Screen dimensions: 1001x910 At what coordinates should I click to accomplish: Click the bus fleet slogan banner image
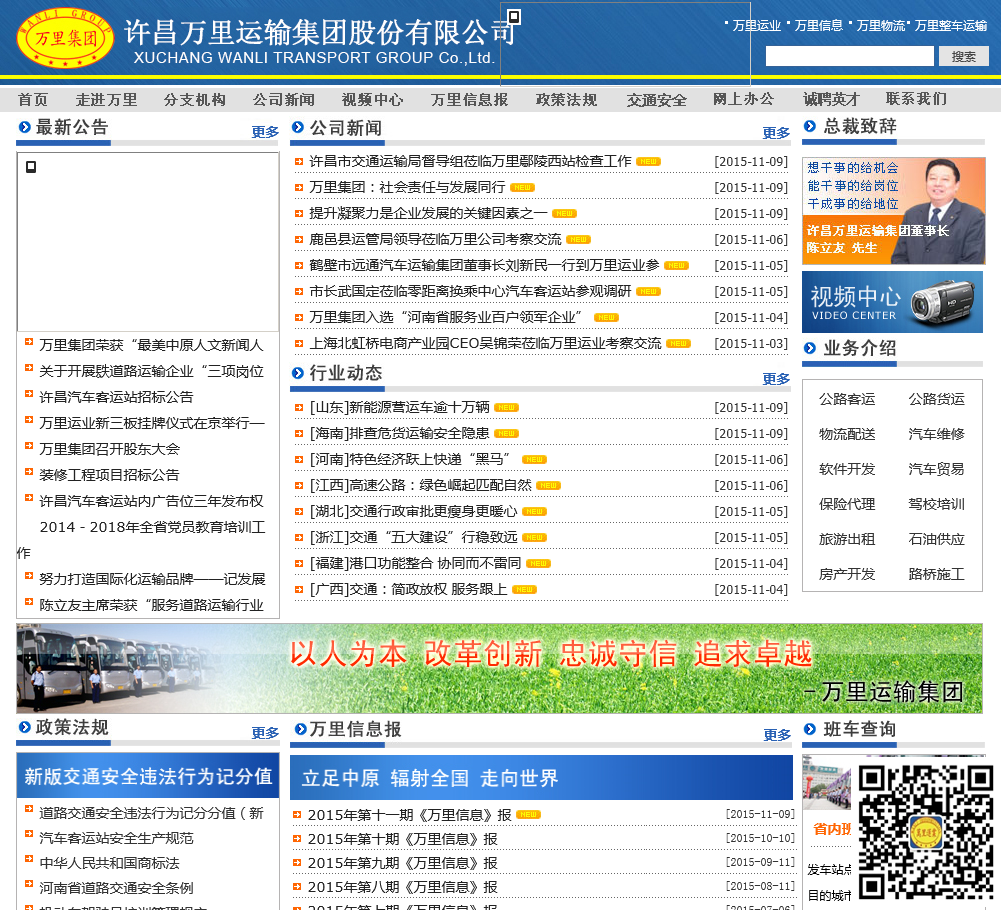tap(499, 669)
